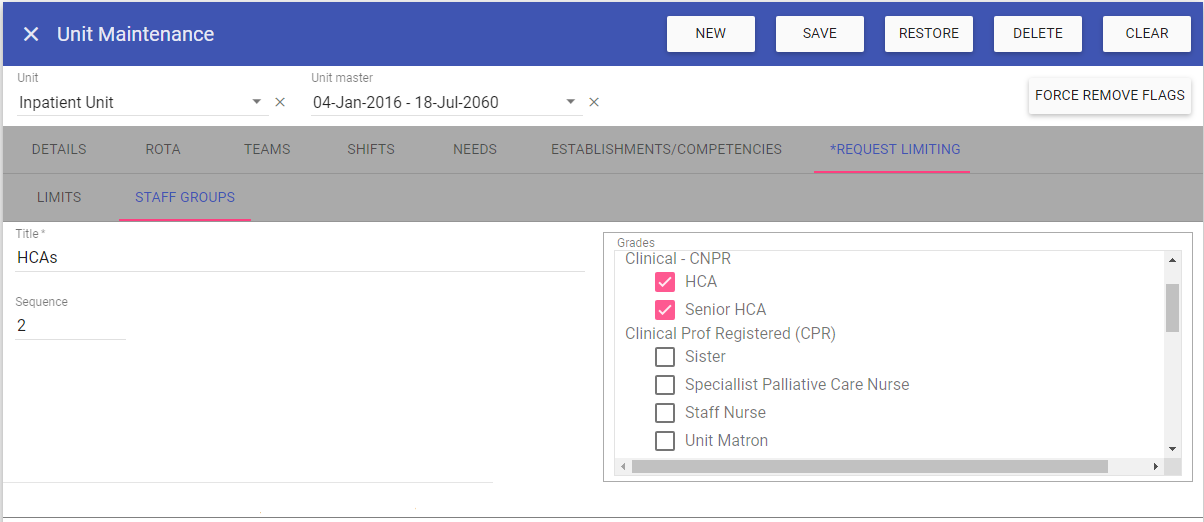This screenshot has width=1204, height=522.
Task: Close the Unit Maintenance panel
Action: tap(31, 34)
